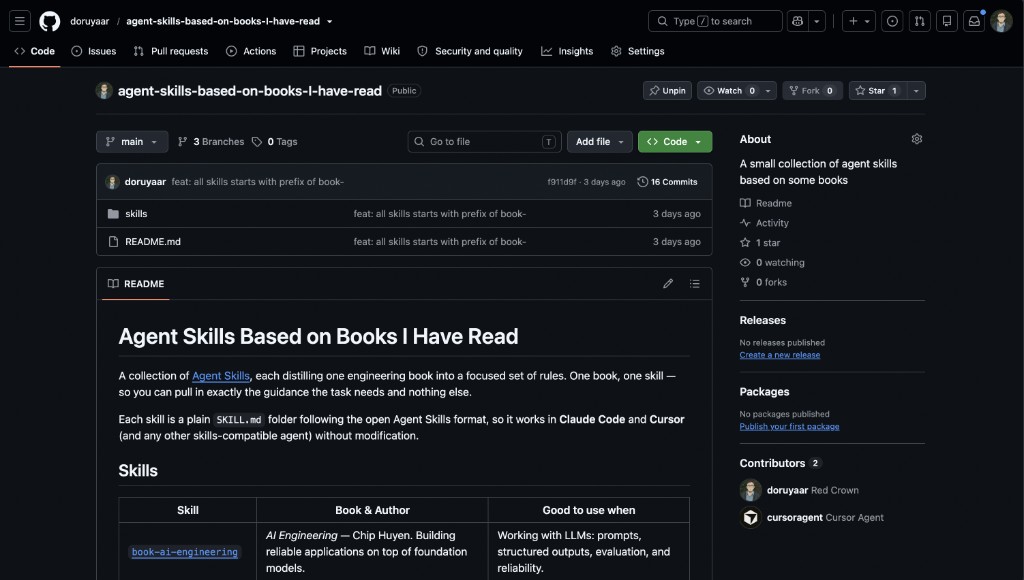Switch to the Projects tab
Viewport: 1024px width, 580px height.
coord(320,51)
